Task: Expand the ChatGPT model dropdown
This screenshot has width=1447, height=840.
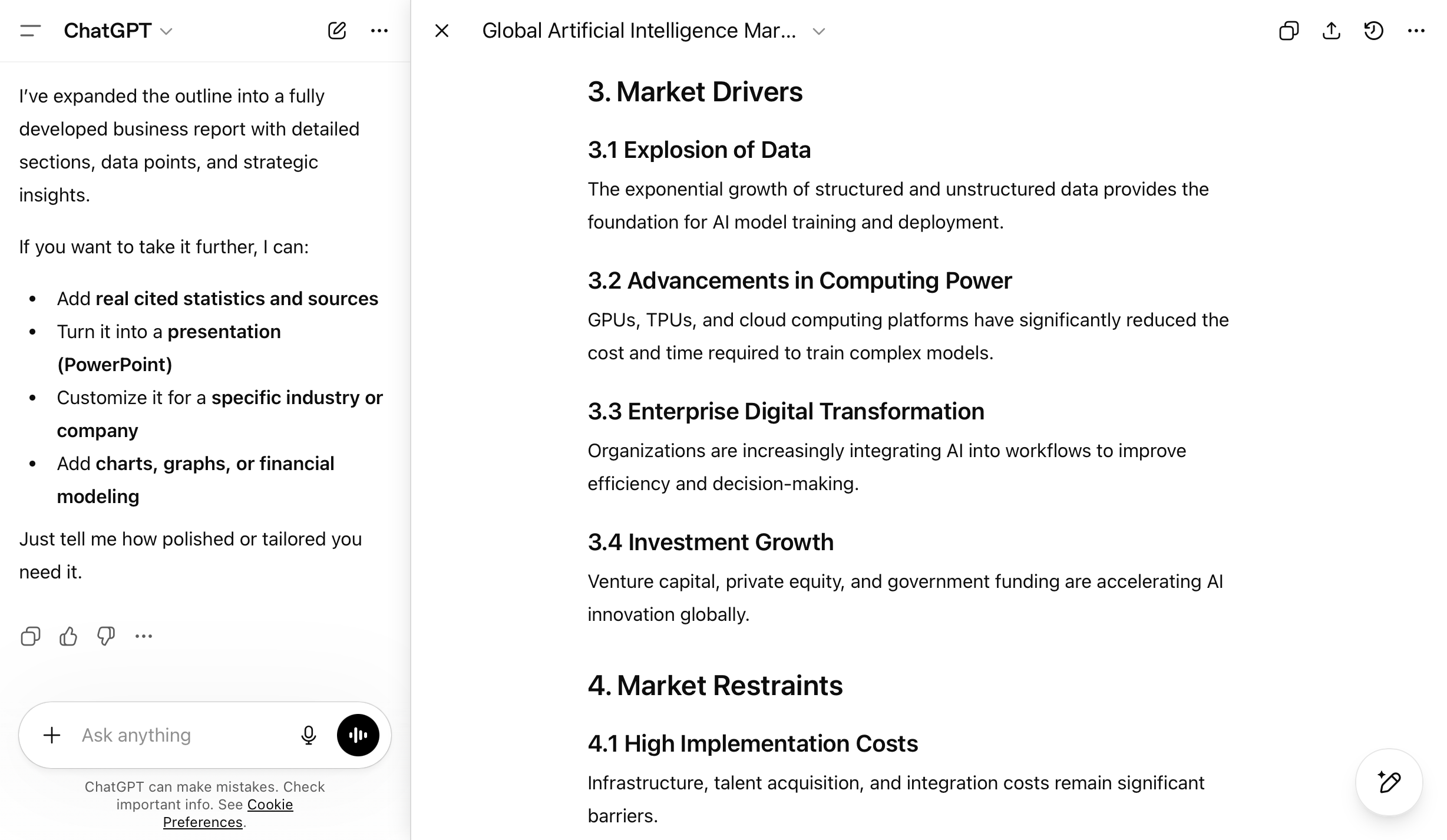Action: tap(118, 31)
